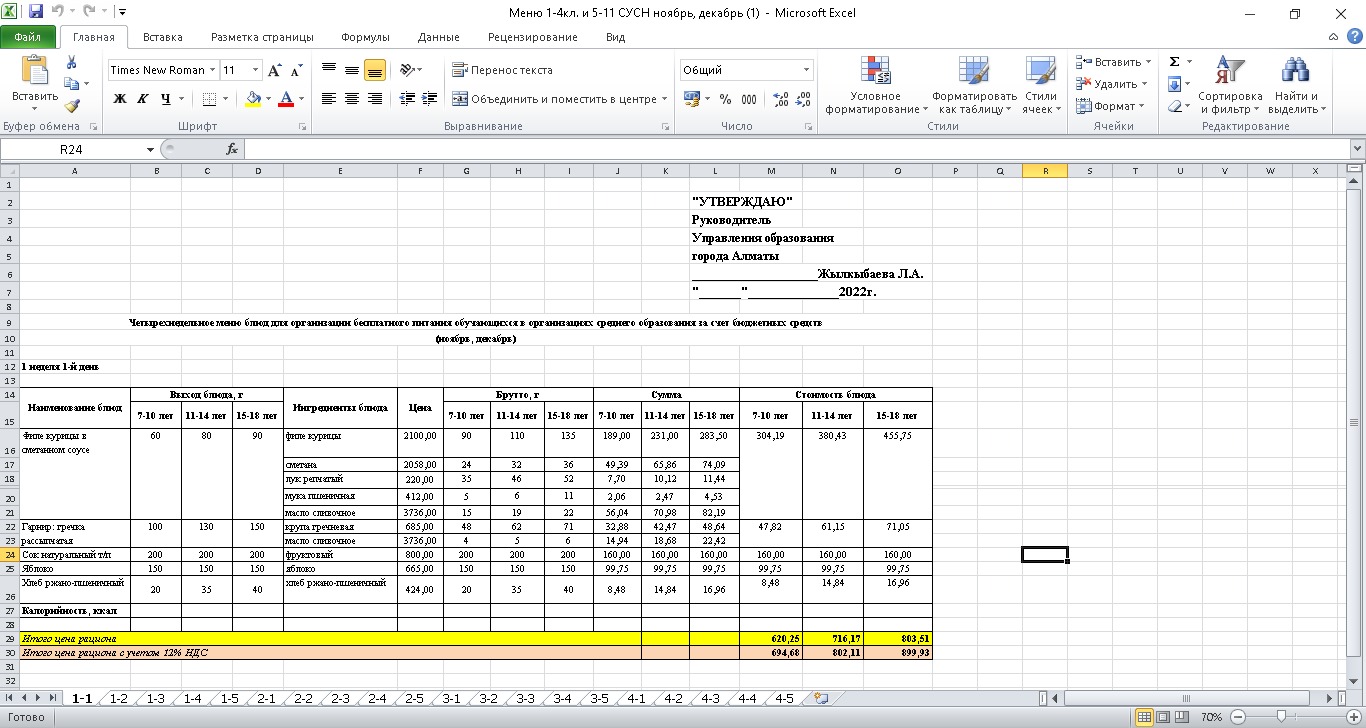Toggle Italic formatting
The width and height of the screenshot is (1366, 728).
(x=142, y=99)
